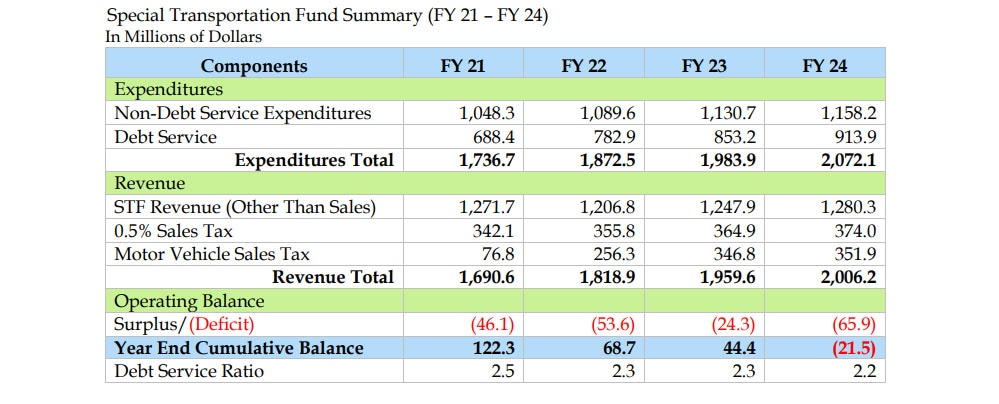Select STF Revenue (Other Than Sales) label
Screen dimensions: 999x404
245,207
